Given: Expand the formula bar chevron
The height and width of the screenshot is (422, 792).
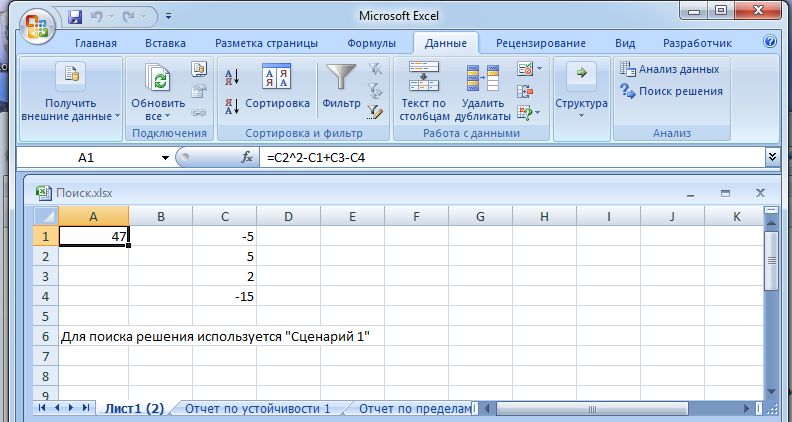Looking at the screenshot, I should point(772,158).
